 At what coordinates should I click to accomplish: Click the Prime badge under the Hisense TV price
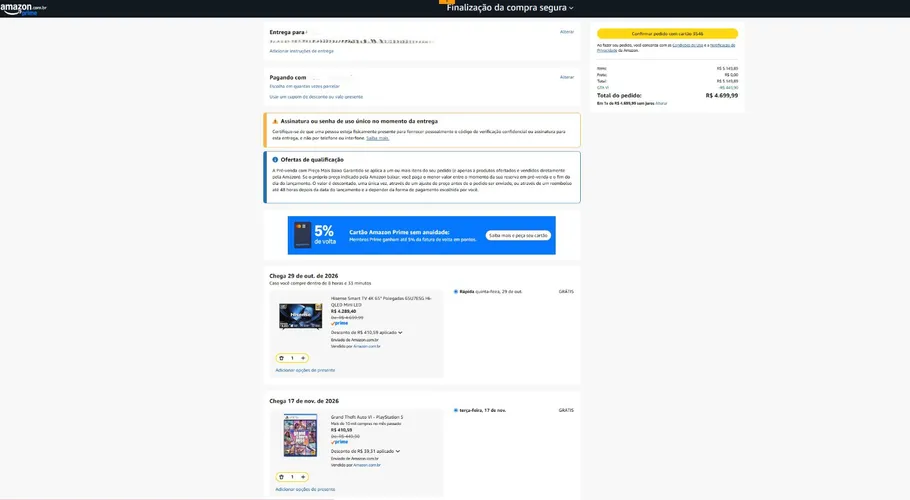point(340,323)
